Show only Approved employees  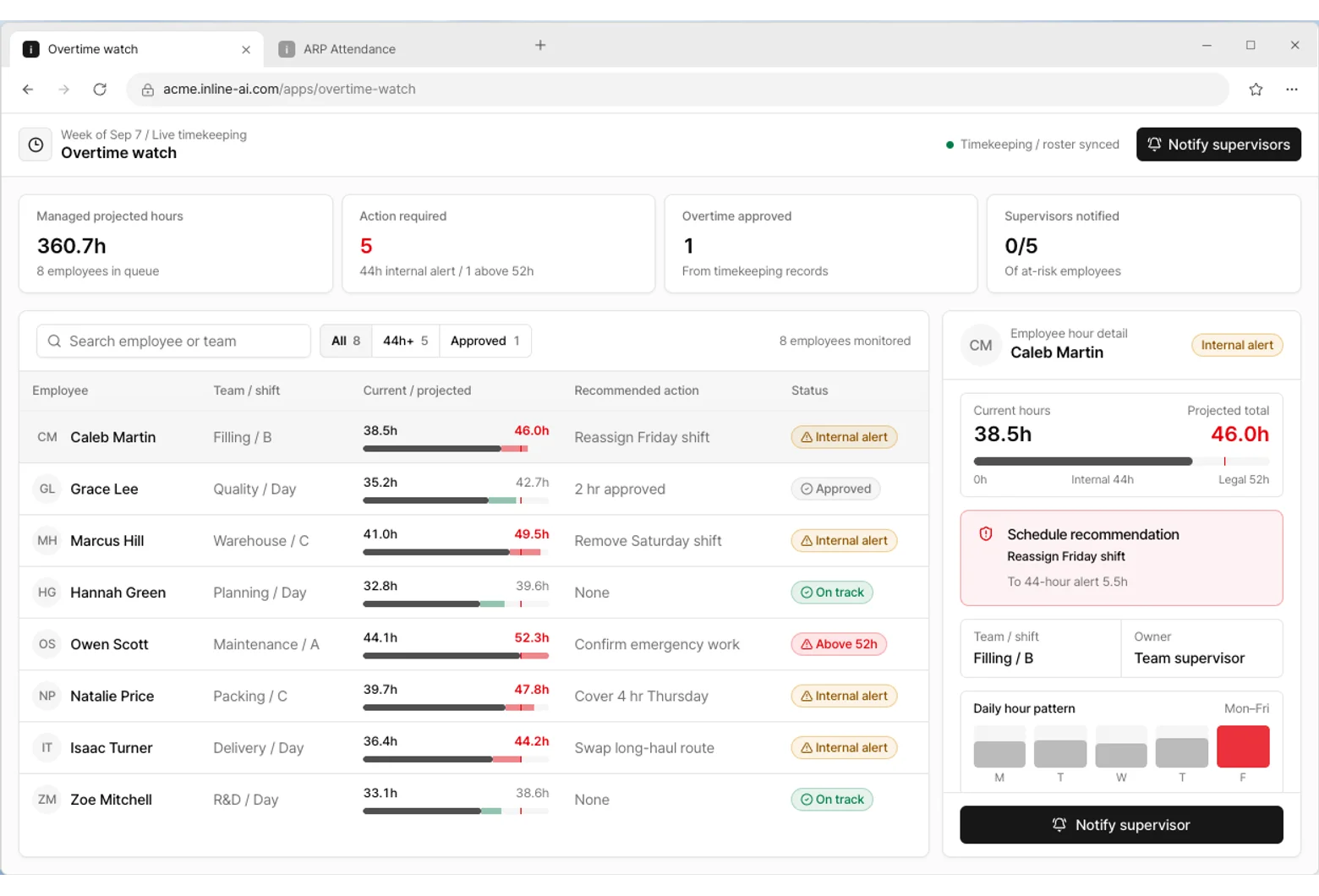pos(485,341)
